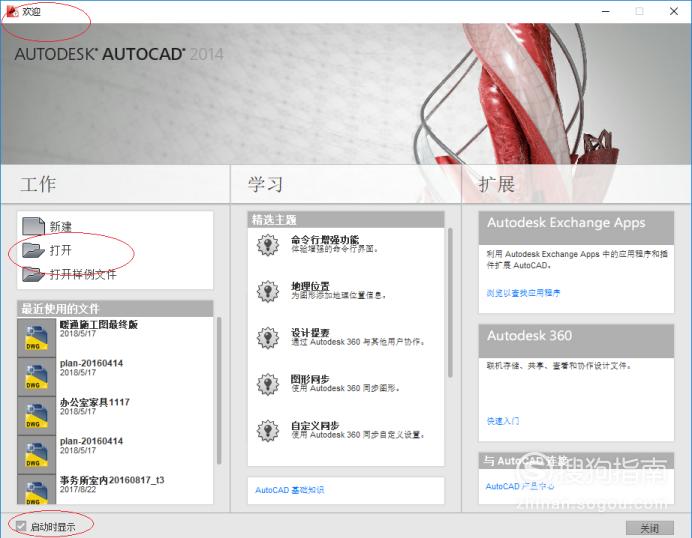Click the 精选主题 list scrollbar
Viewport: 692px width, 538px height.
[450, 303]
